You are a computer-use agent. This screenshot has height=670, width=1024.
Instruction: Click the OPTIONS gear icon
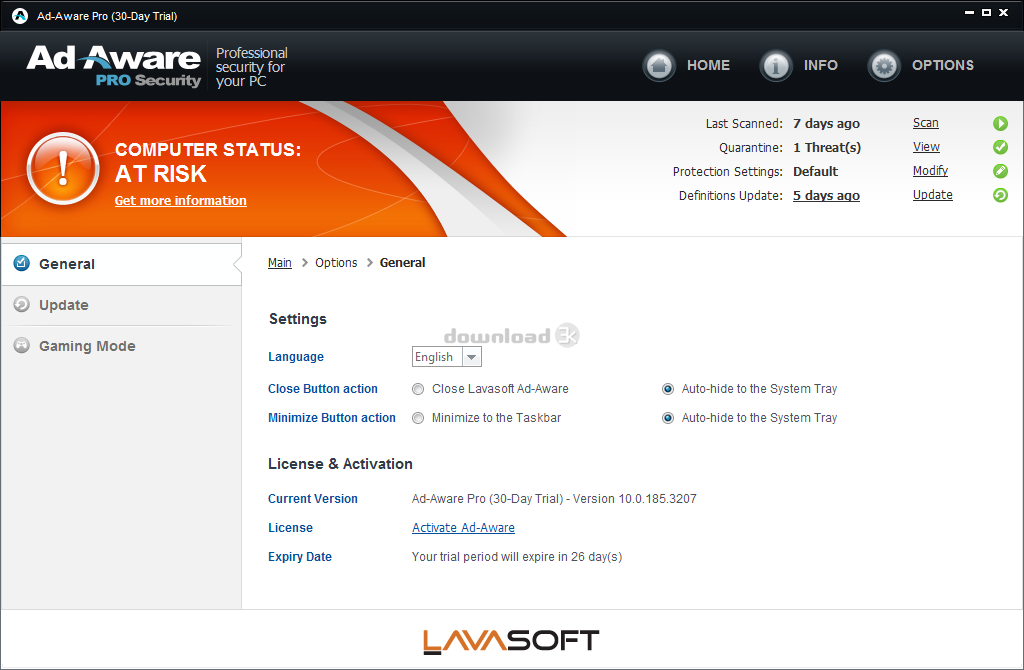point(884,65)
